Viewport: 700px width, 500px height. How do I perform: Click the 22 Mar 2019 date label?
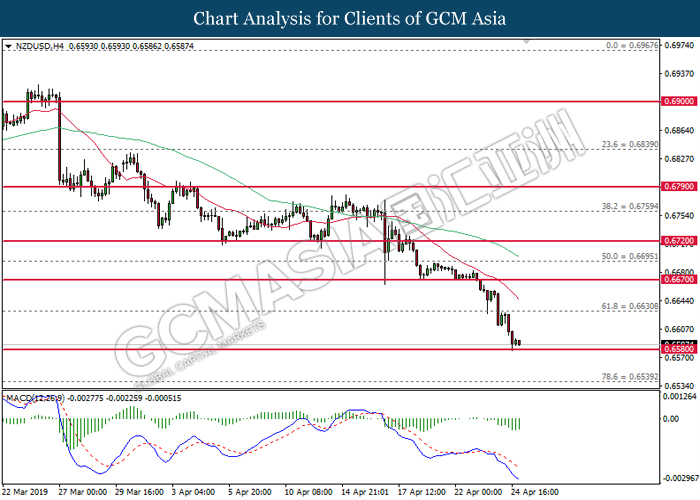(25, 492)
